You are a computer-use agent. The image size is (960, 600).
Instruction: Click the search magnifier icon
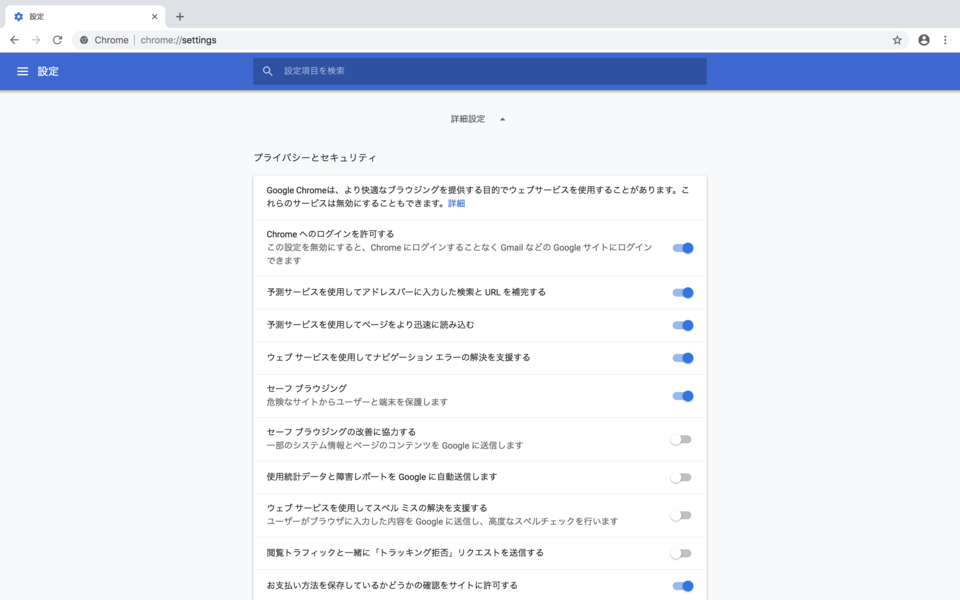[268, 71]
